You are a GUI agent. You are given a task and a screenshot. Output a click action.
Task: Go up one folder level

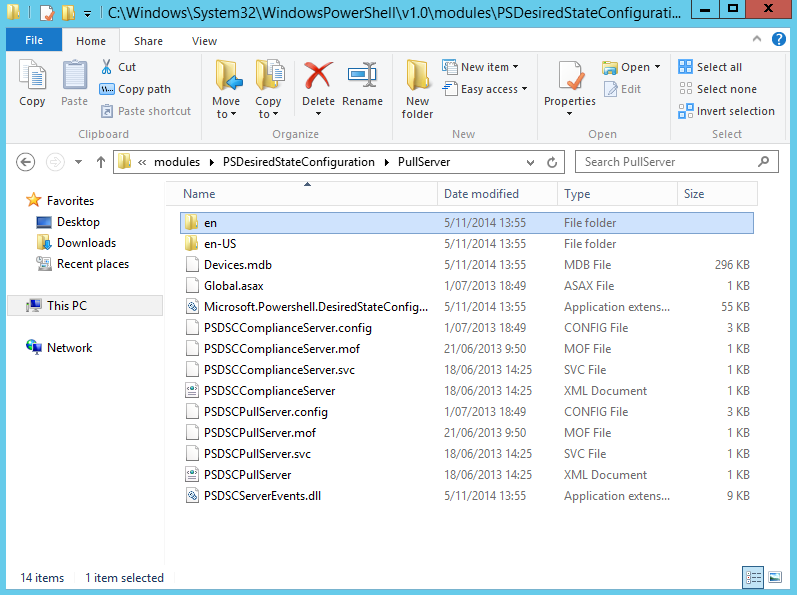[101, 162]
